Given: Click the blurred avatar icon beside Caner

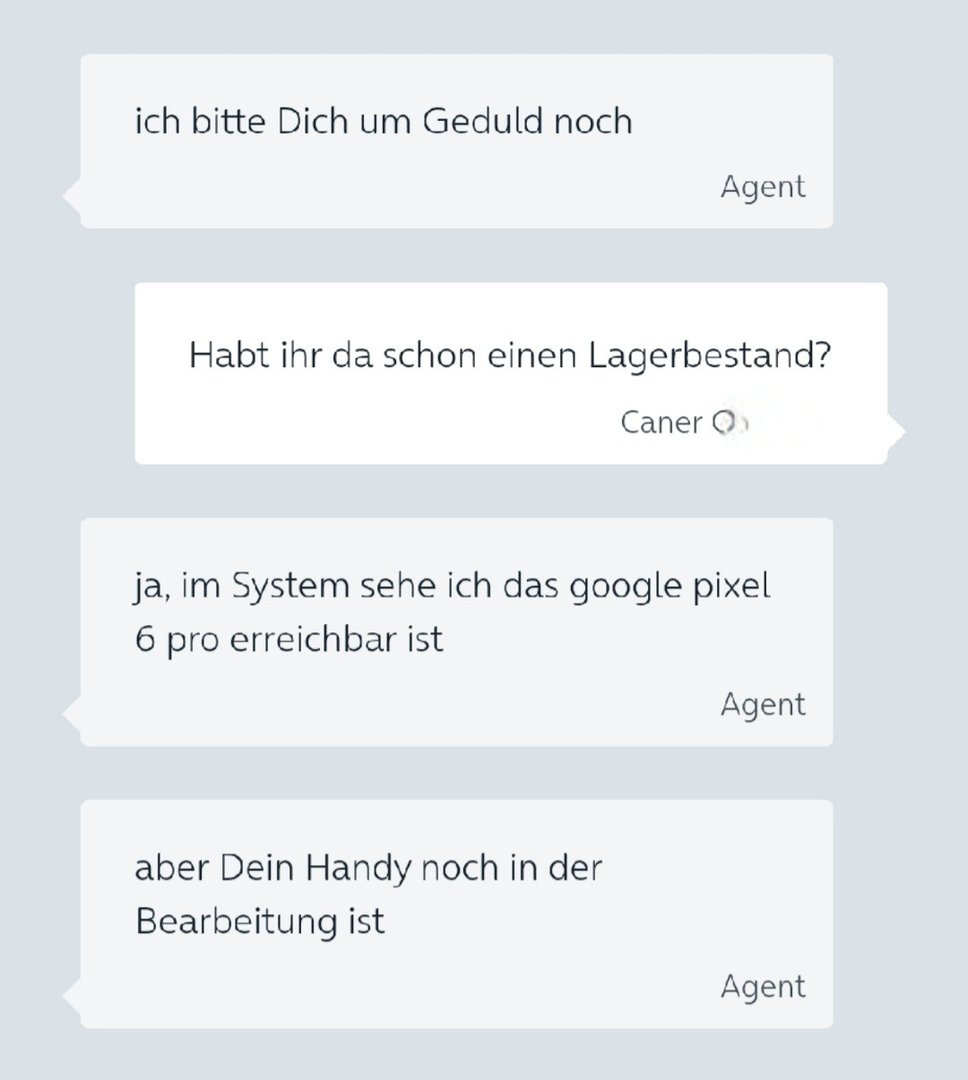Looking at the screenshot, I should click(729, 423).
